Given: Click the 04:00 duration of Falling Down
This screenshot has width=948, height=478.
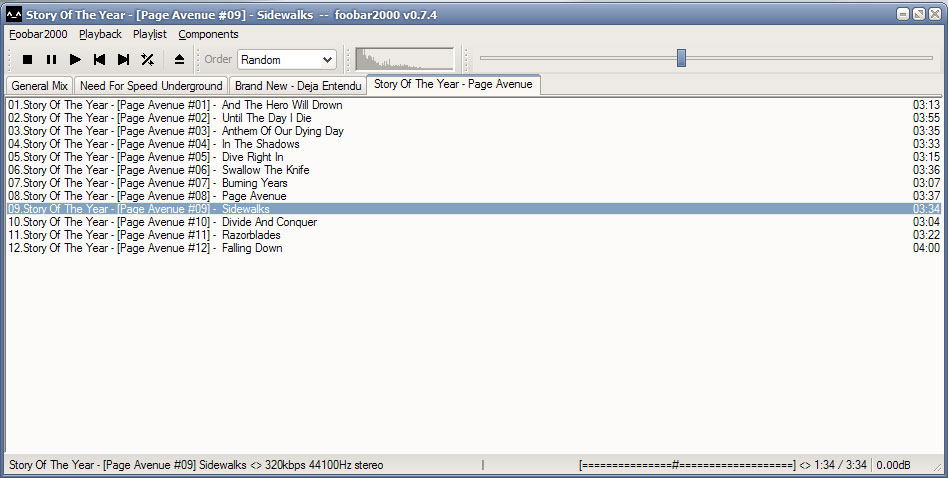Looking at the screenshot, I should [x=926, y=248].
